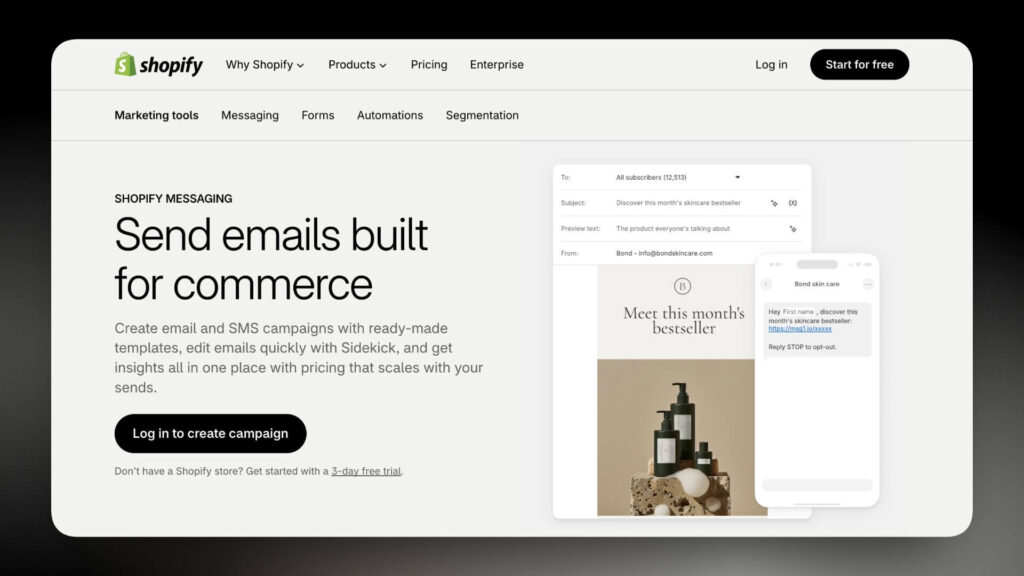Click the subject line variable braces icon
Viewport: 1024px width, 576px height.
click(x=792, y=203)
